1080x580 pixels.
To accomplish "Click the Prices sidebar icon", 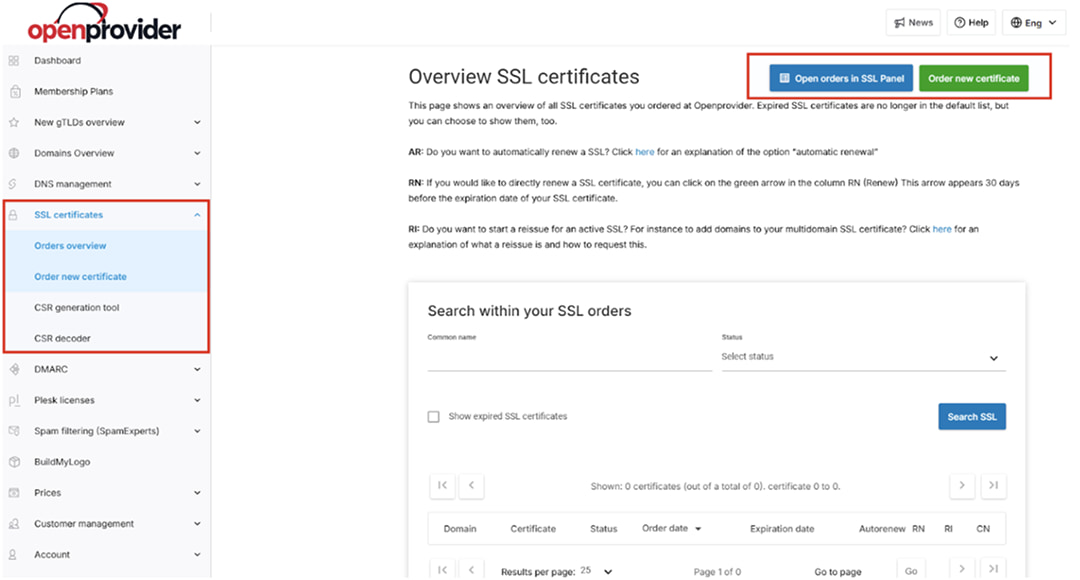I will pos(14,493).
